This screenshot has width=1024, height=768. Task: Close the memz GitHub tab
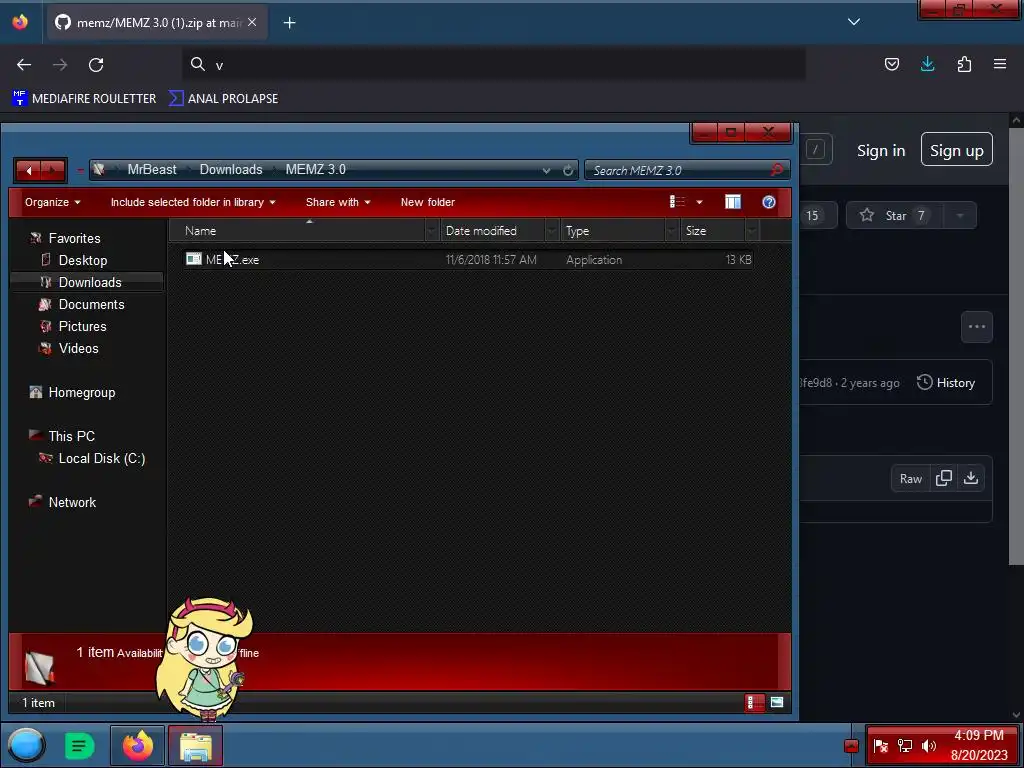[252, 22]
